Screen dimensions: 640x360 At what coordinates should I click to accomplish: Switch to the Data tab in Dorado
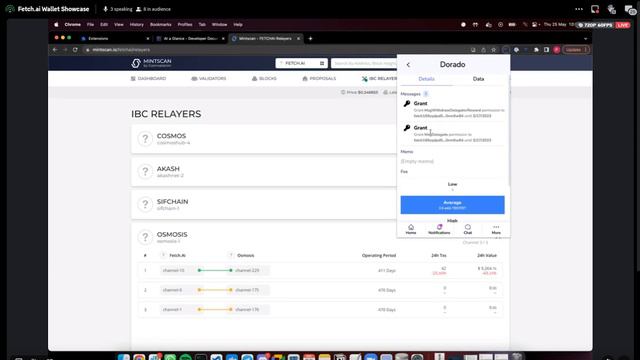click(478, 79)
